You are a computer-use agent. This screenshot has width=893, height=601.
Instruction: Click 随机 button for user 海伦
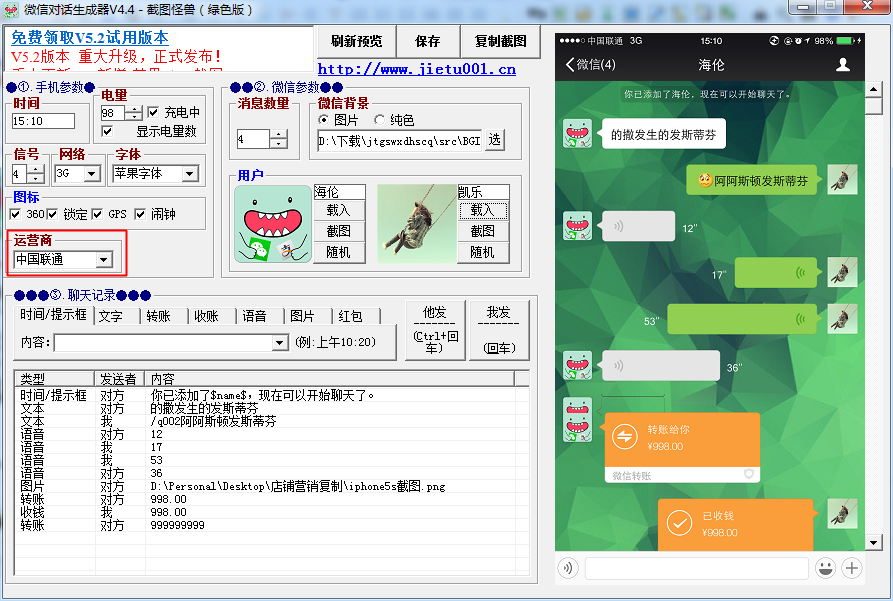click(338, 252)
